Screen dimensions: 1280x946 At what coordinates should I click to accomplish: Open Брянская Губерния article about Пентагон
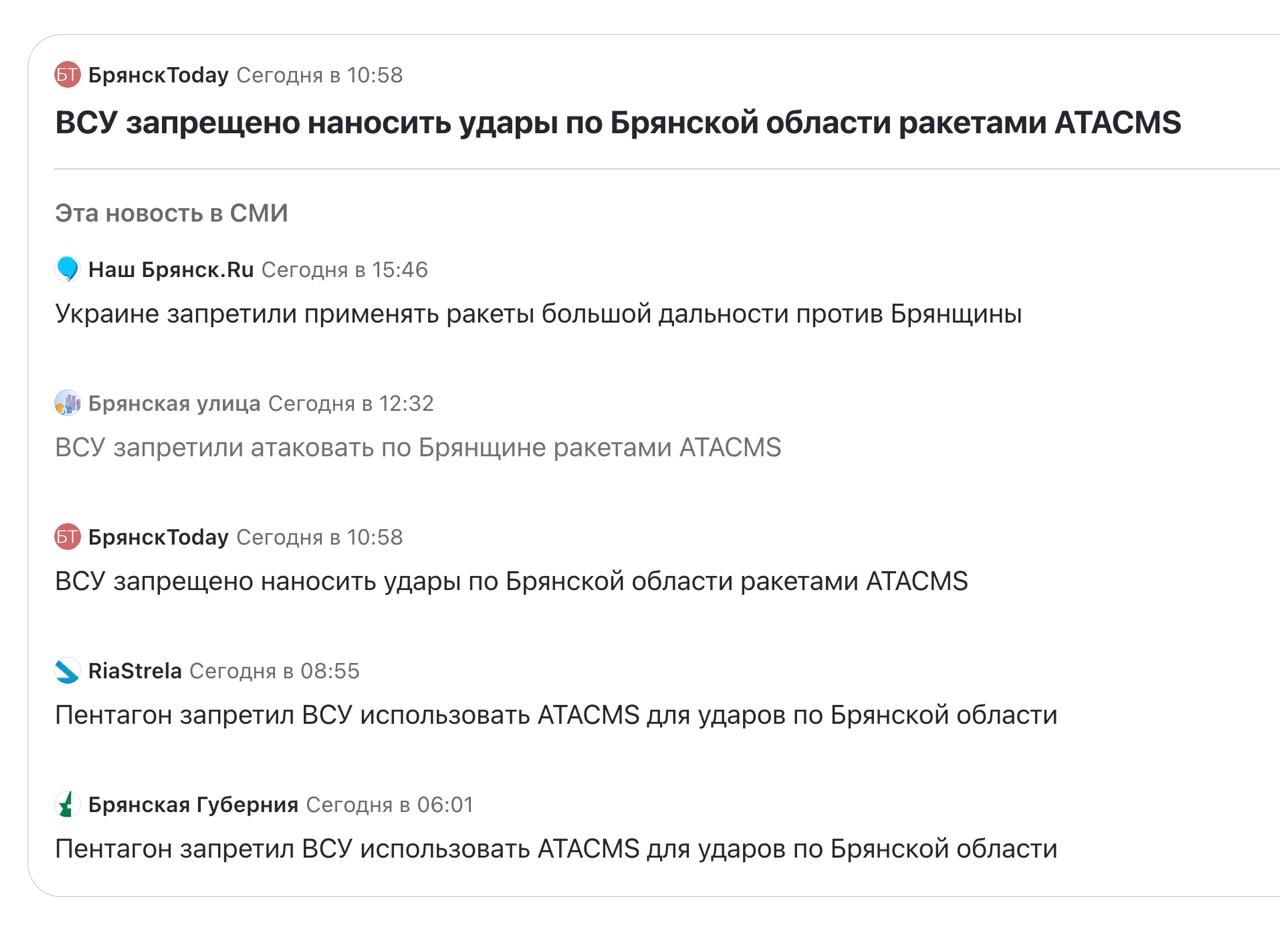click(556, 850)
